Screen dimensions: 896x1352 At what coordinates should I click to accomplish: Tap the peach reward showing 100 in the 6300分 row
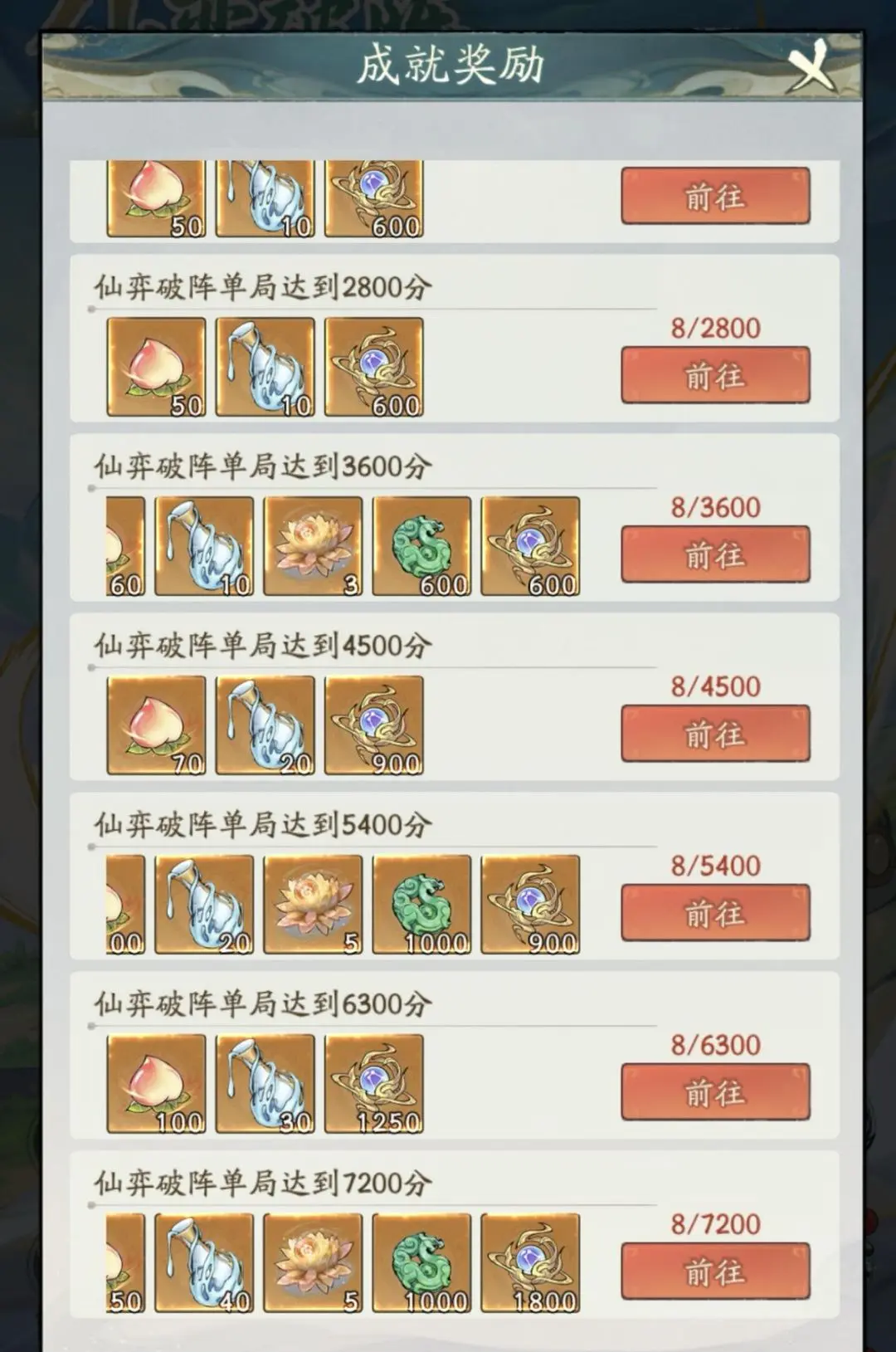point(157,1084)
